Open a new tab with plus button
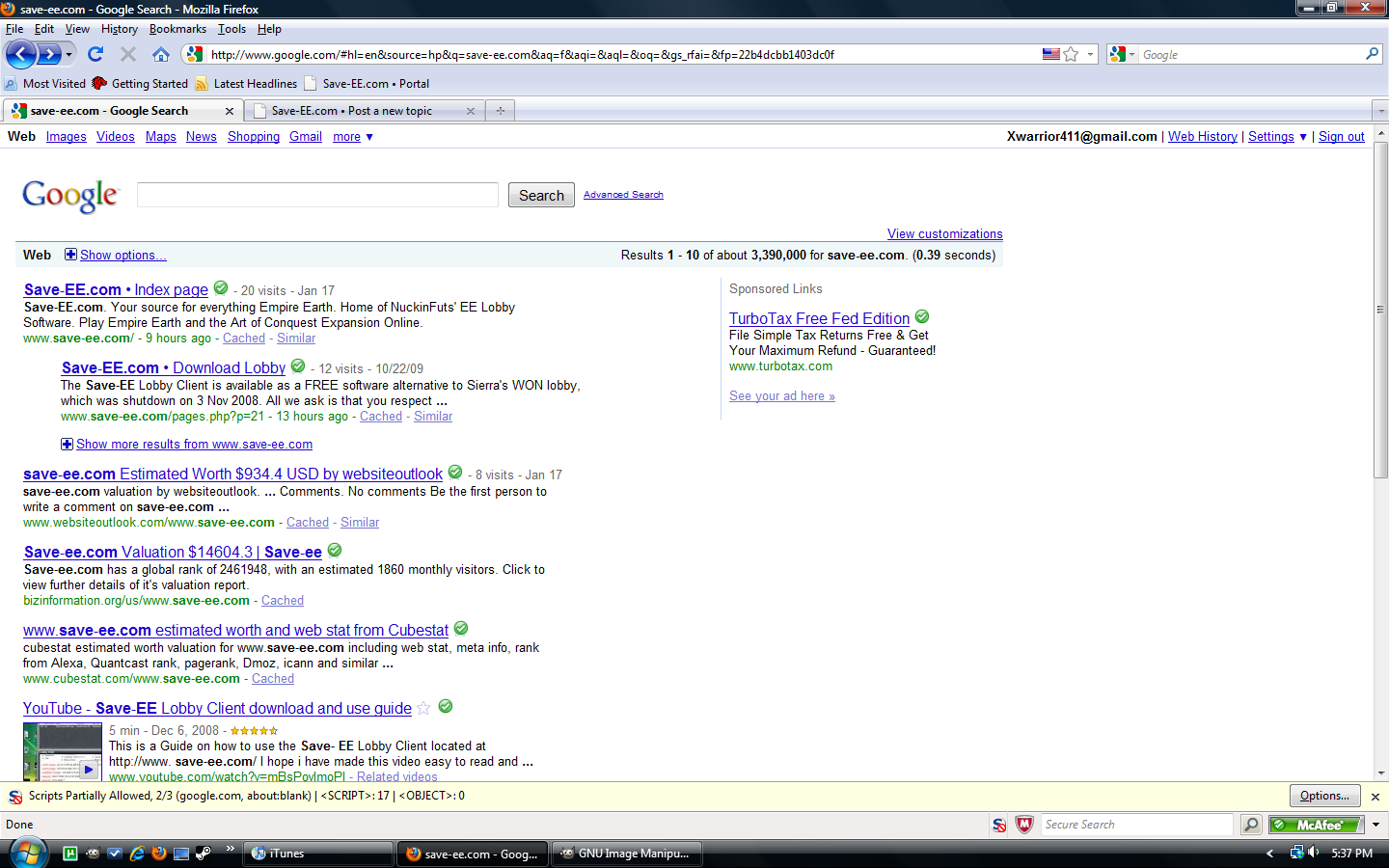This screenshot has width=1389, height=868. coord(500,111)
